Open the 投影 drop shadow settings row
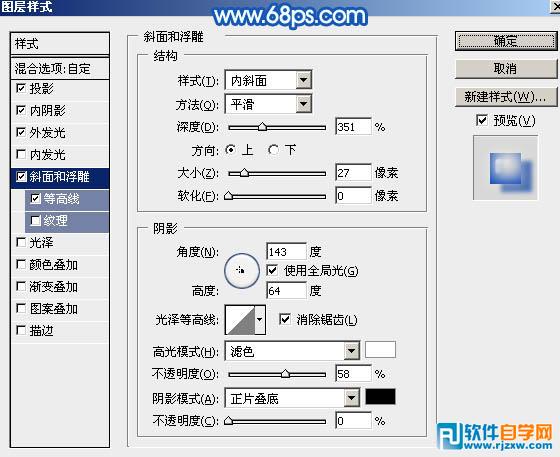560x457 pixels. pos(60,89)
